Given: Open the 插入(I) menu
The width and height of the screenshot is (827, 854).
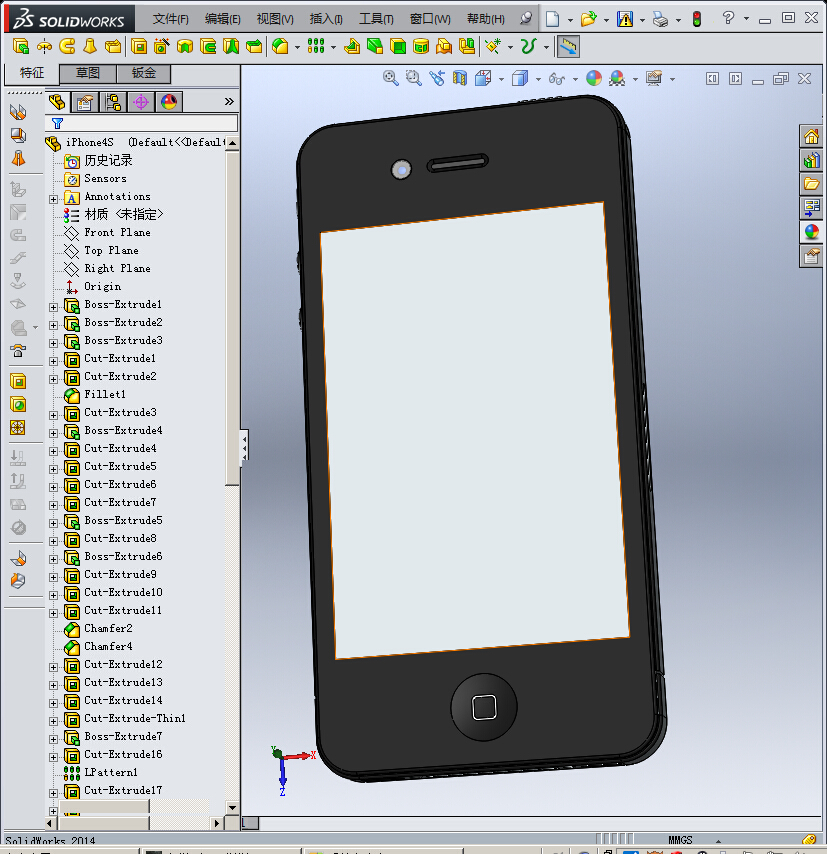Looking at the screenshot, I should (x=326, y=19).
